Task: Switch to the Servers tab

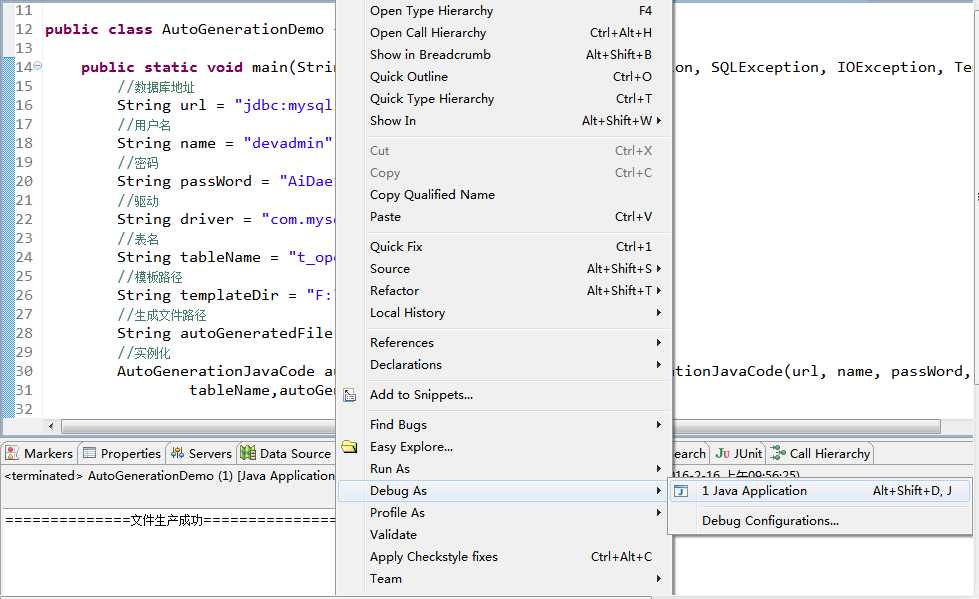Action: [x=201, y=453]
